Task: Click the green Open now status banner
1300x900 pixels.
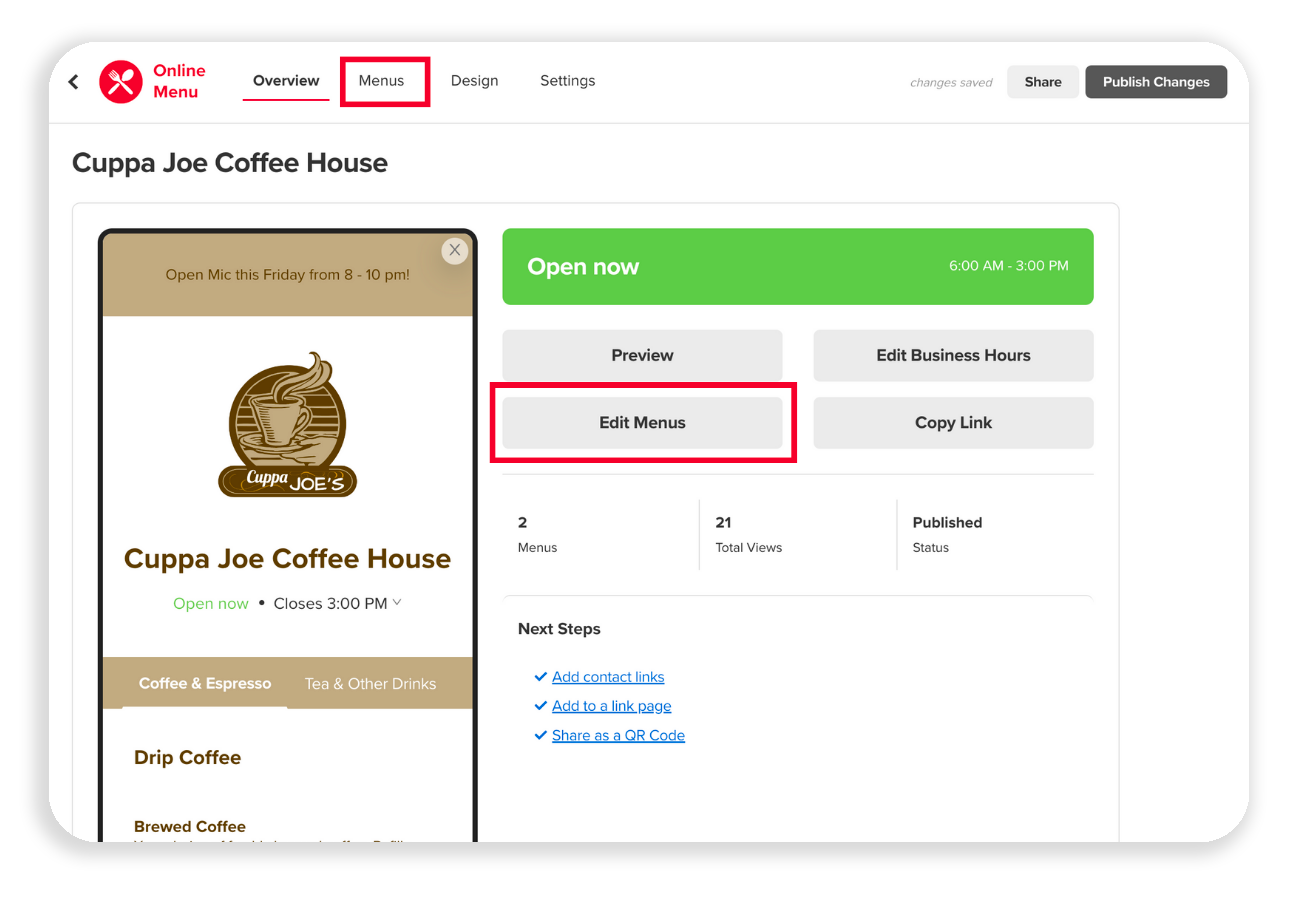Action: 798,267
